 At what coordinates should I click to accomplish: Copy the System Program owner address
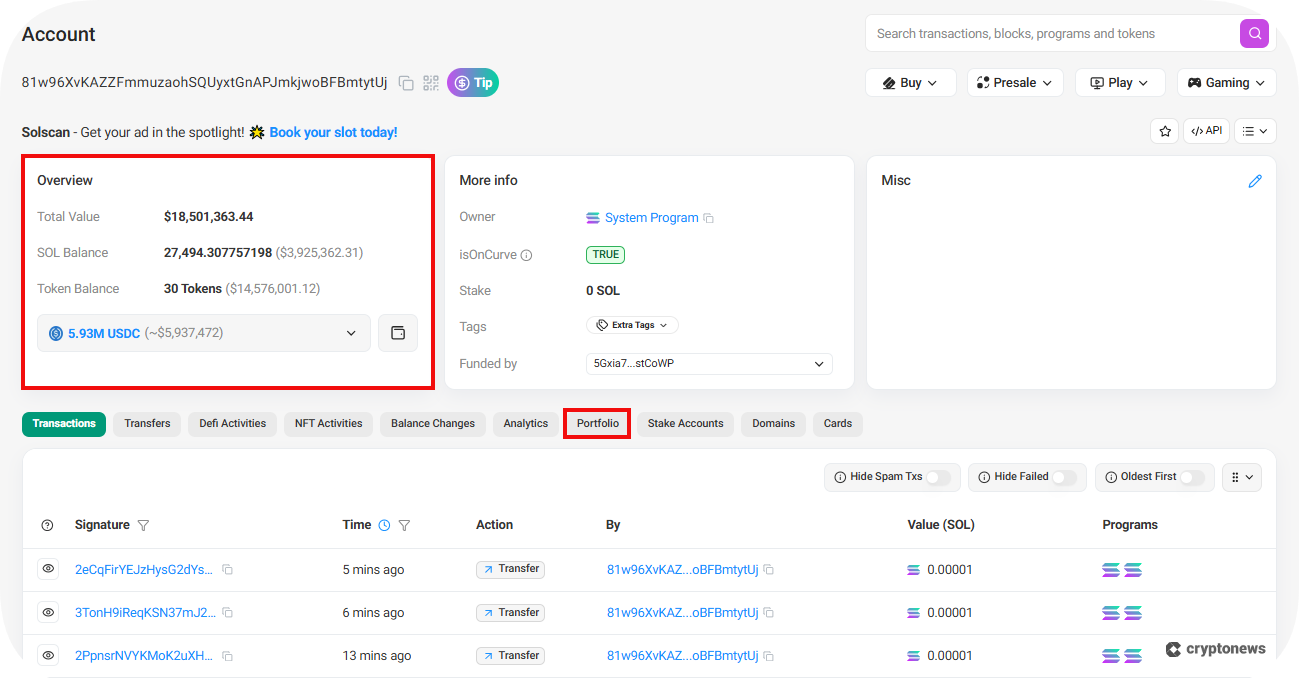[x=709, y=217]
